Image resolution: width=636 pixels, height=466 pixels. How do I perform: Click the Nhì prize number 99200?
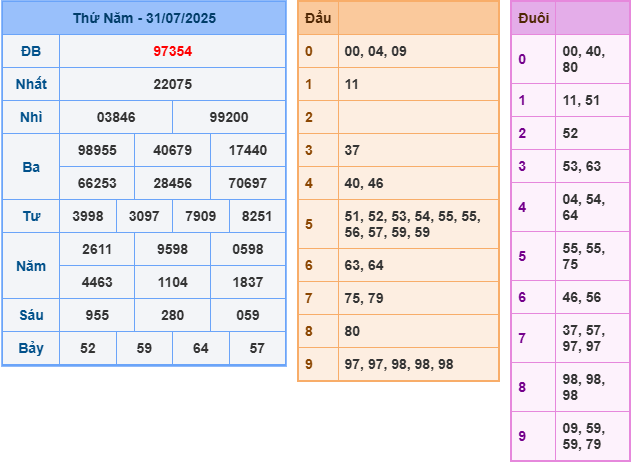[229, 117]
